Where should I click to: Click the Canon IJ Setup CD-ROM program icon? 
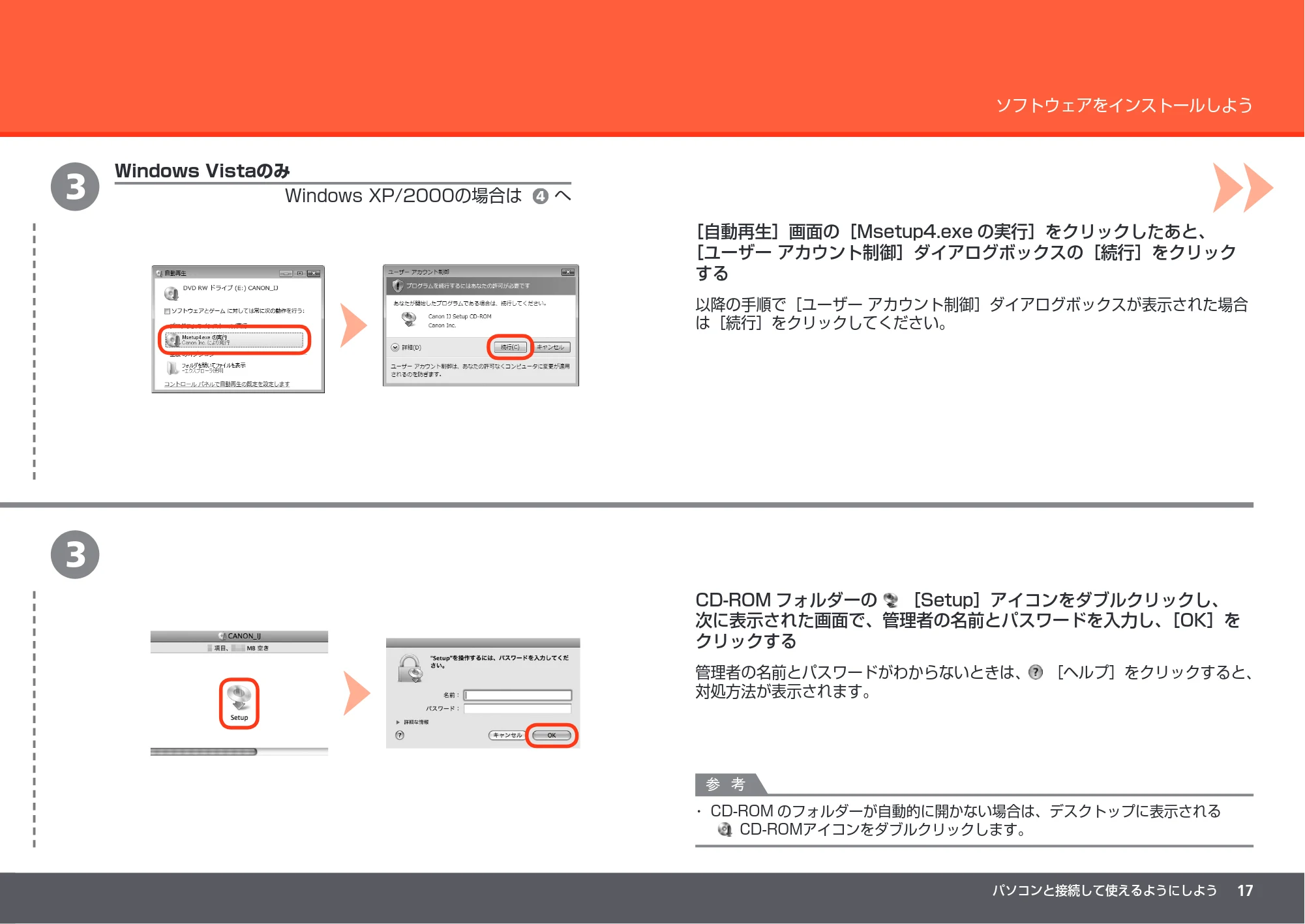[x=409, y=319]
